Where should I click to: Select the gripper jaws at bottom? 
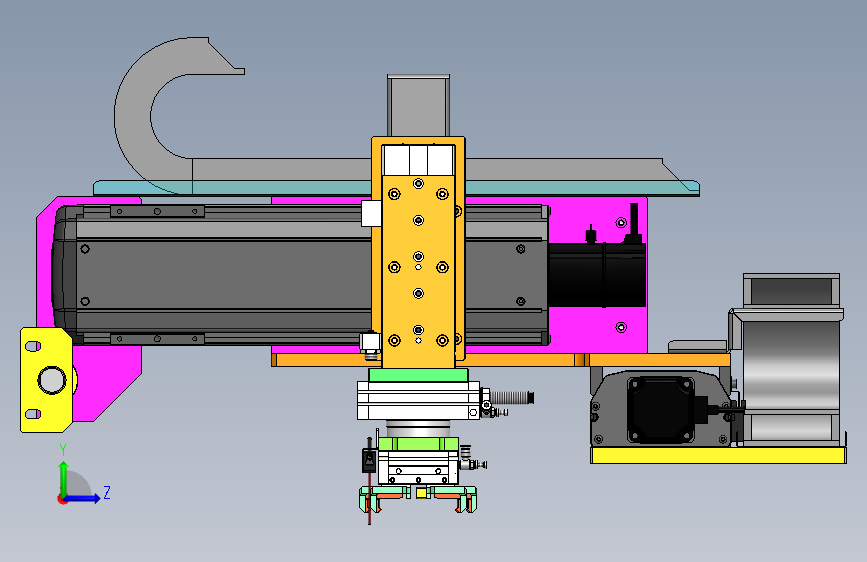point(418,499)
